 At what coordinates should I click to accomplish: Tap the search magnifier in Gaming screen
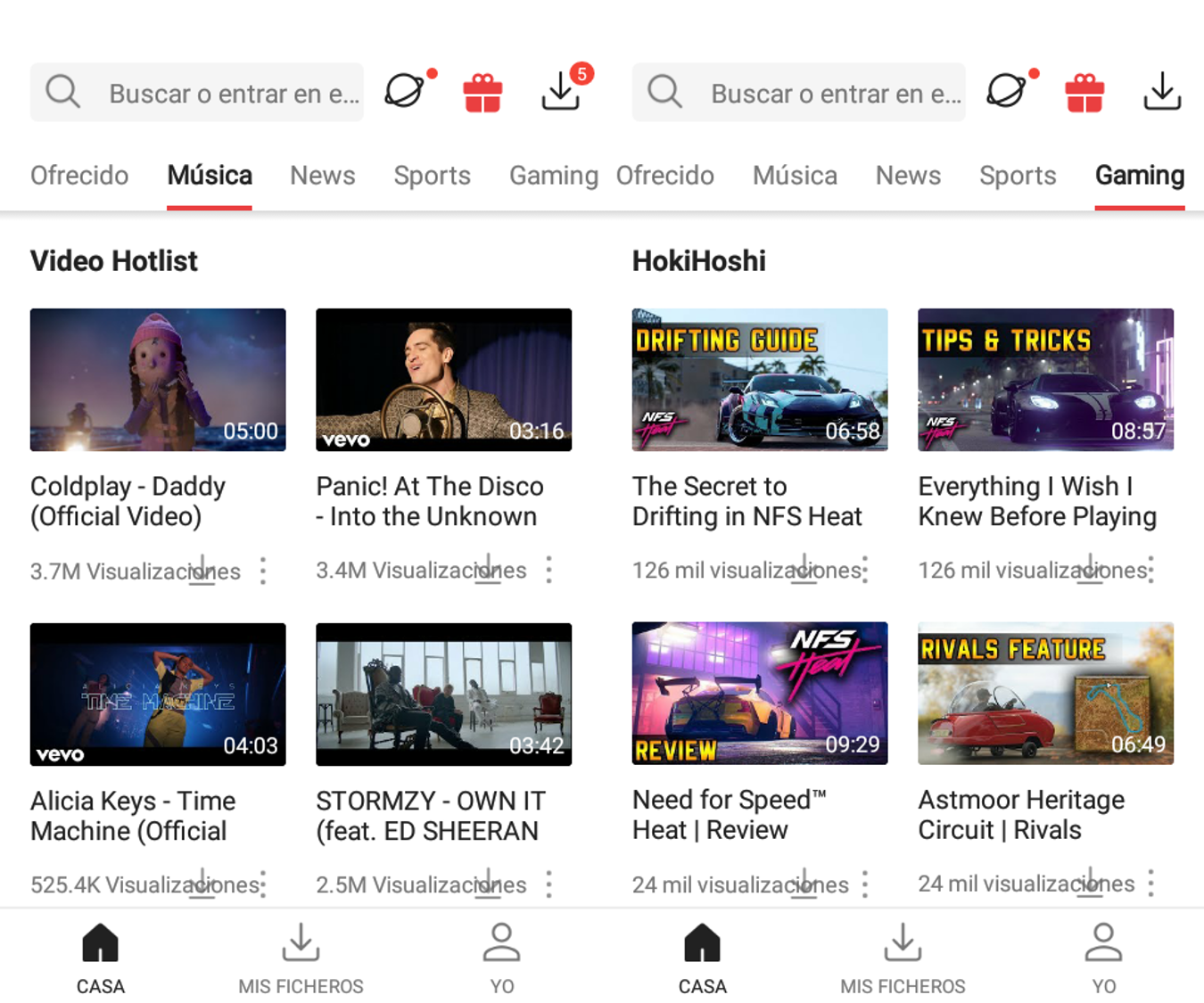tap(664, 92)
